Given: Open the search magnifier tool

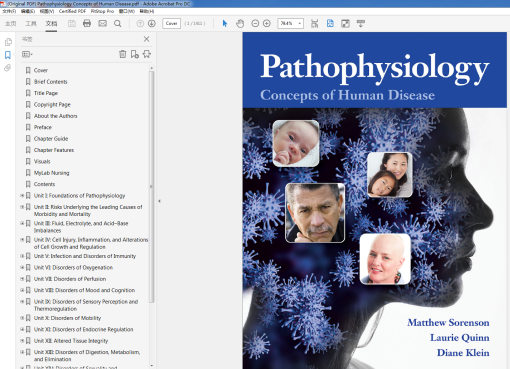Looking at the screenshot, I should (x=117, y=23).
